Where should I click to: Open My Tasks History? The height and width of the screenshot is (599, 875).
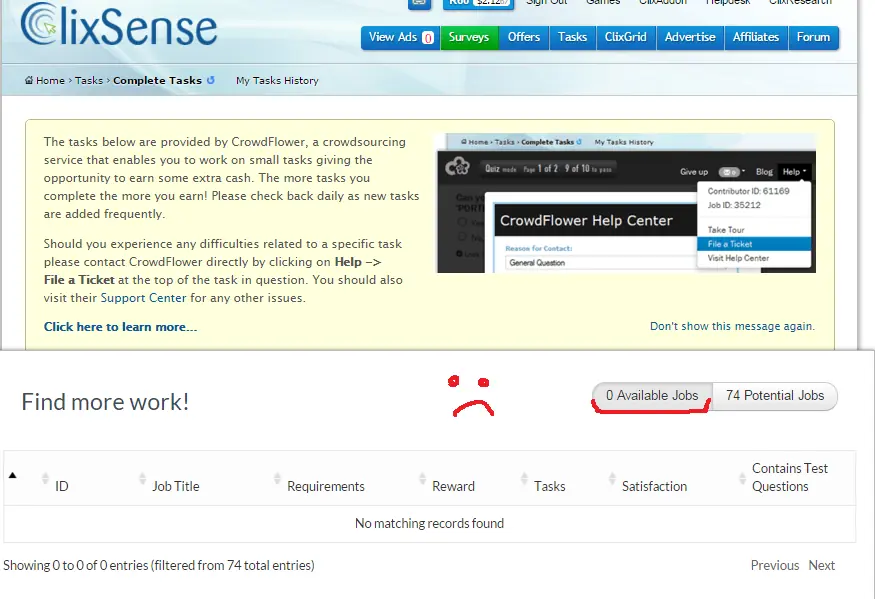(x=277, y=80)
